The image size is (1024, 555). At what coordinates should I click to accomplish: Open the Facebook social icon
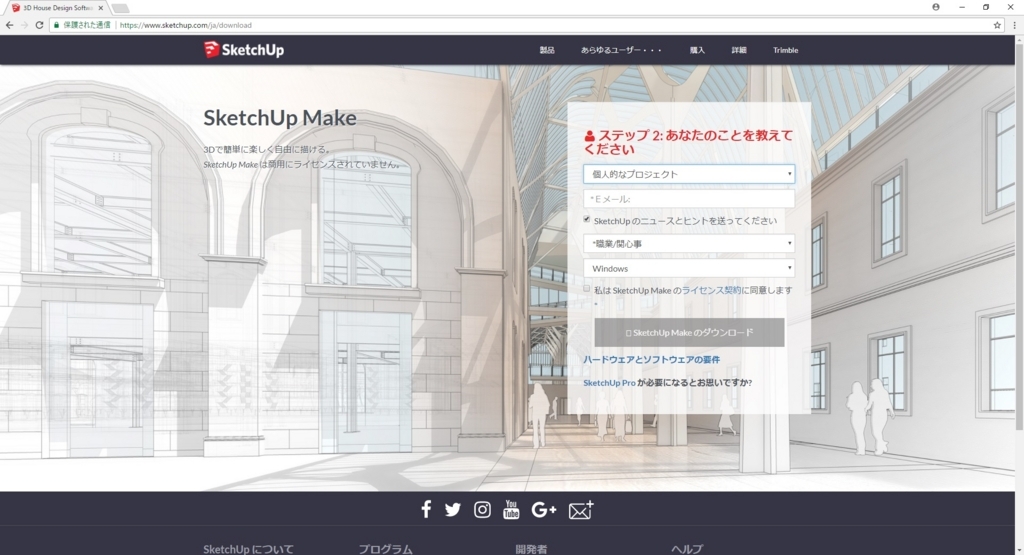426,509
